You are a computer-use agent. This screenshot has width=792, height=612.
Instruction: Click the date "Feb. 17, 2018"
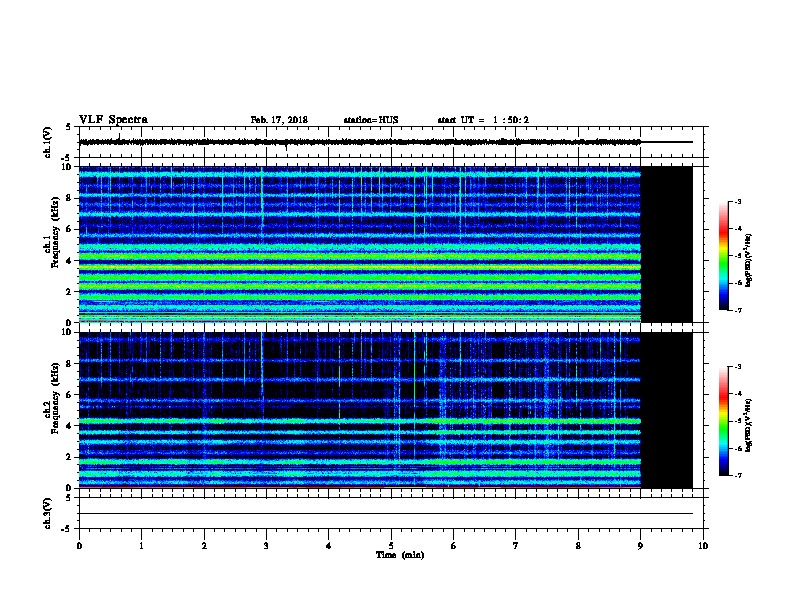coord(279,120)
